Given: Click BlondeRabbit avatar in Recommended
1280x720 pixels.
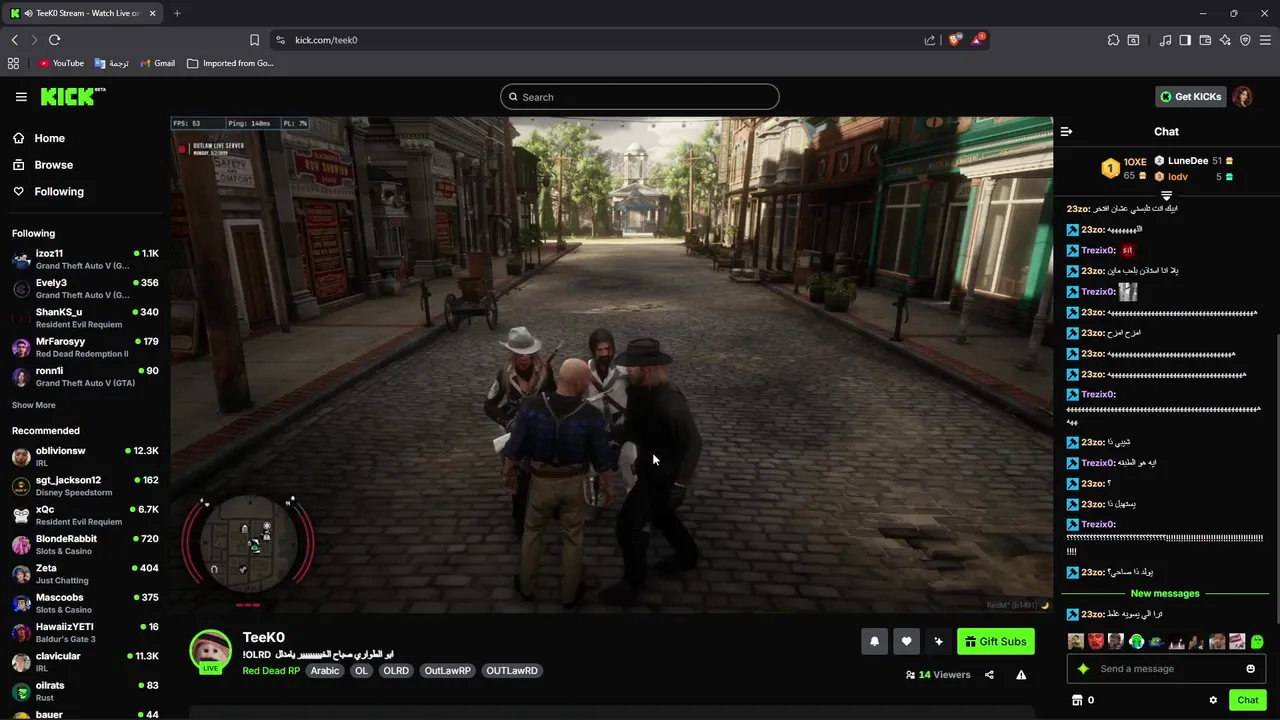Looking at the screenshot, I should coord(21,545).
